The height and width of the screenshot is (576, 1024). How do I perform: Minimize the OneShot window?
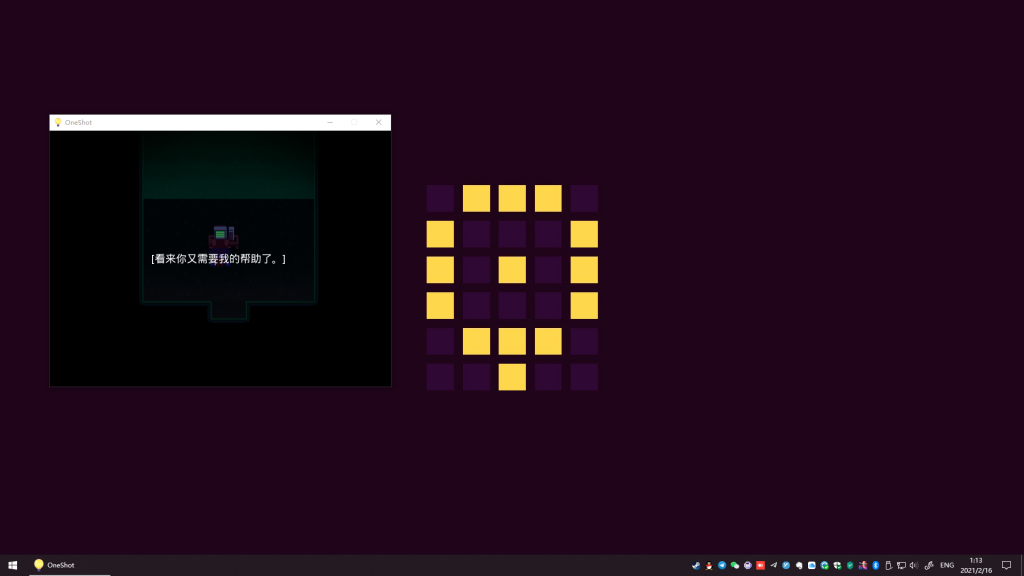(330, 122)
